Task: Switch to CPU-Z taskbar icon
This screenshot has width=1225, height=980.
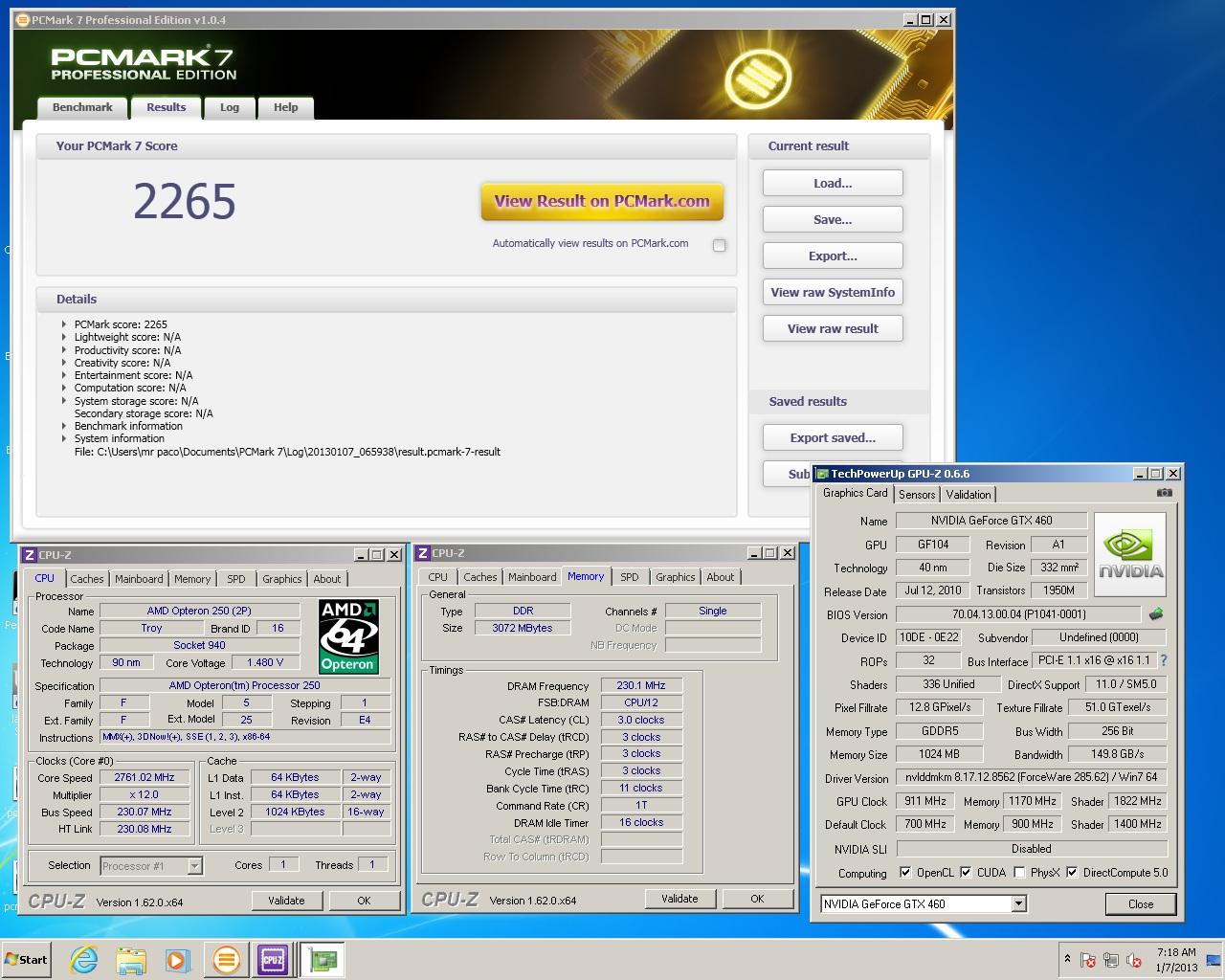Action: point(273,960)
